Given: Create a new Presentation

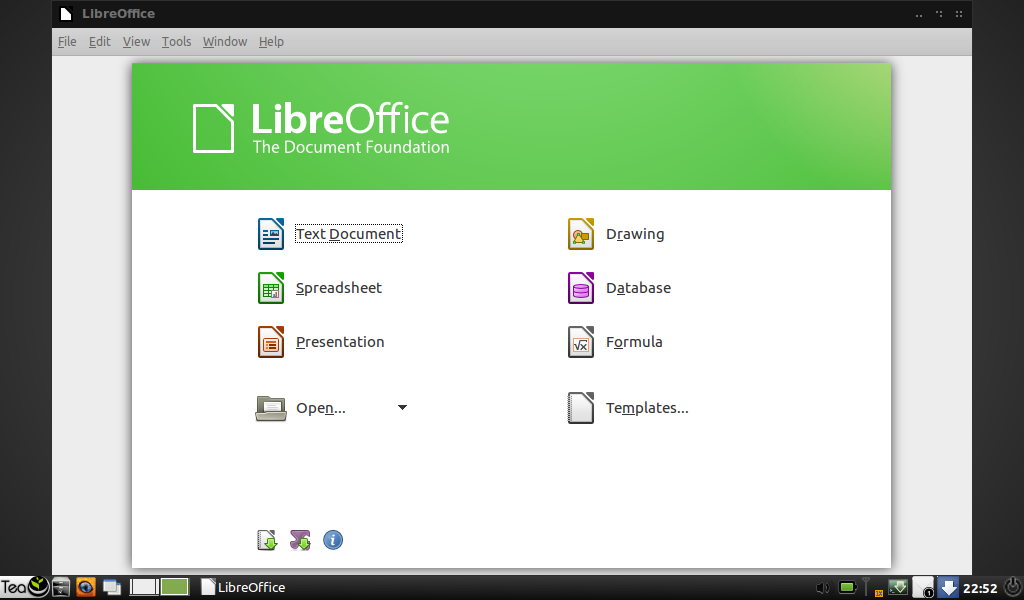Looking at the screenshot, I should click(340, 342).
